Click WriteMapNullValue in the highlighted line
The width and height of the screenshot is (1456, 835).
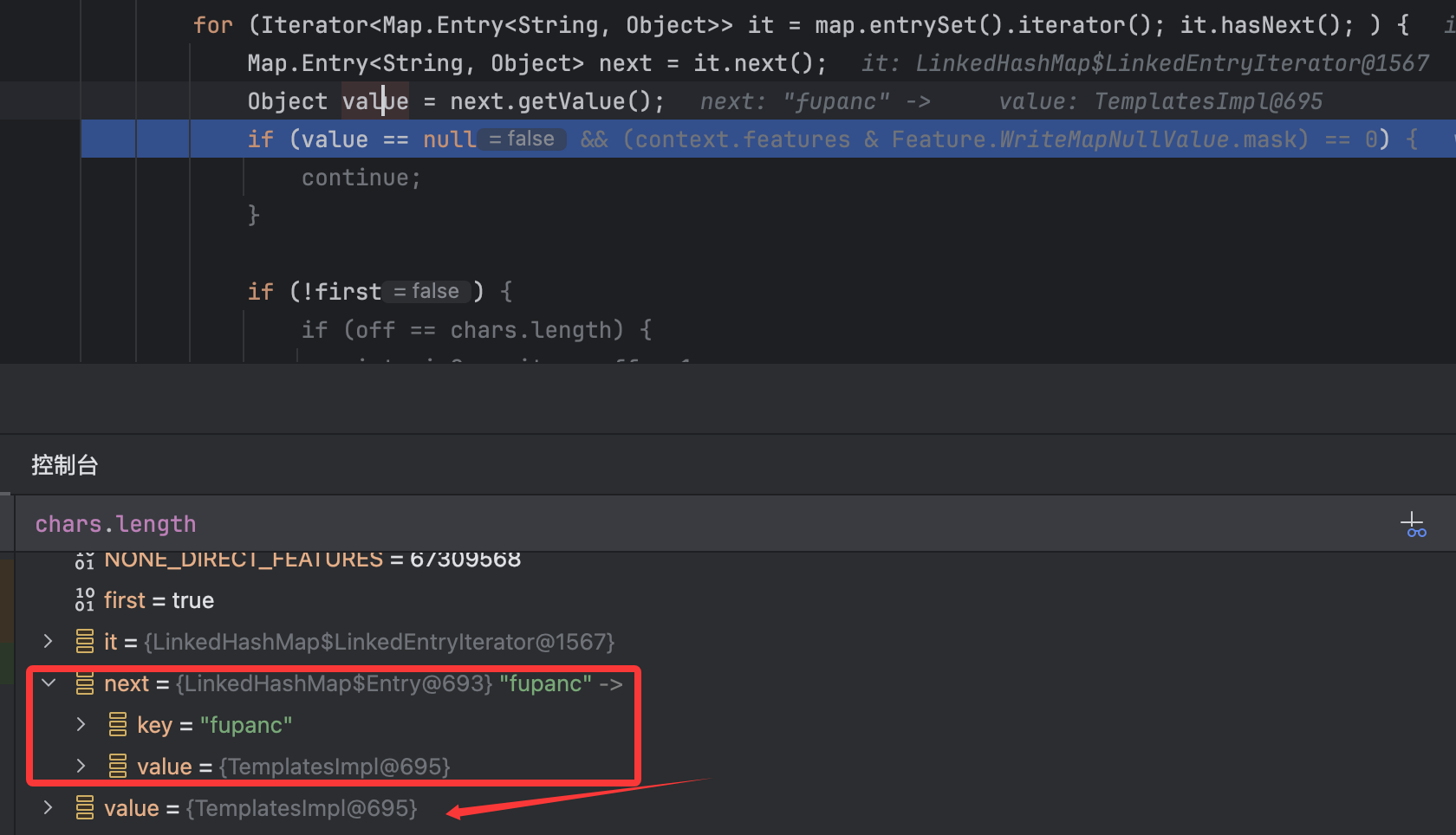[x=1114, y=139]
